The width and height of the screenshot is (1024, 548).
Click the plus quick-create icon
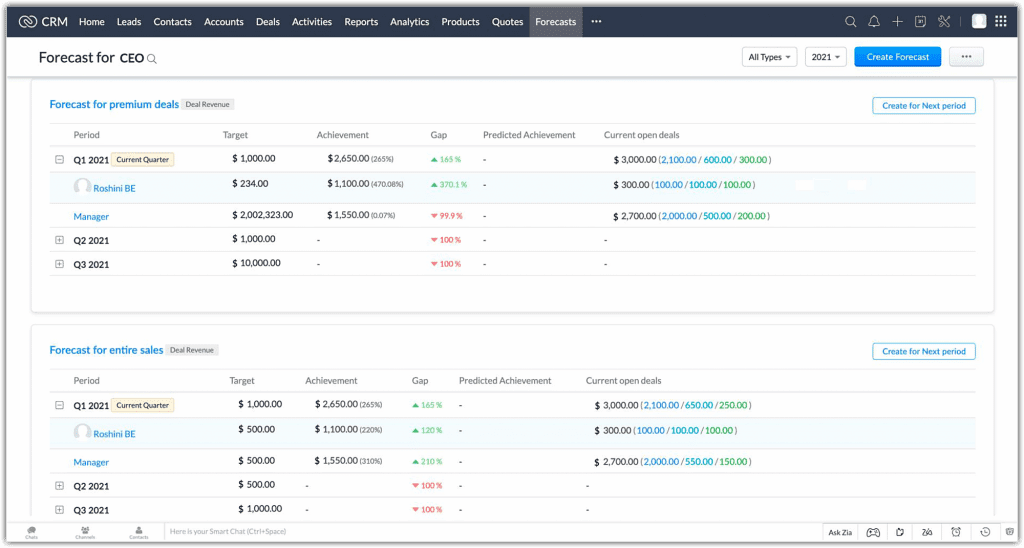click(897, 22)
